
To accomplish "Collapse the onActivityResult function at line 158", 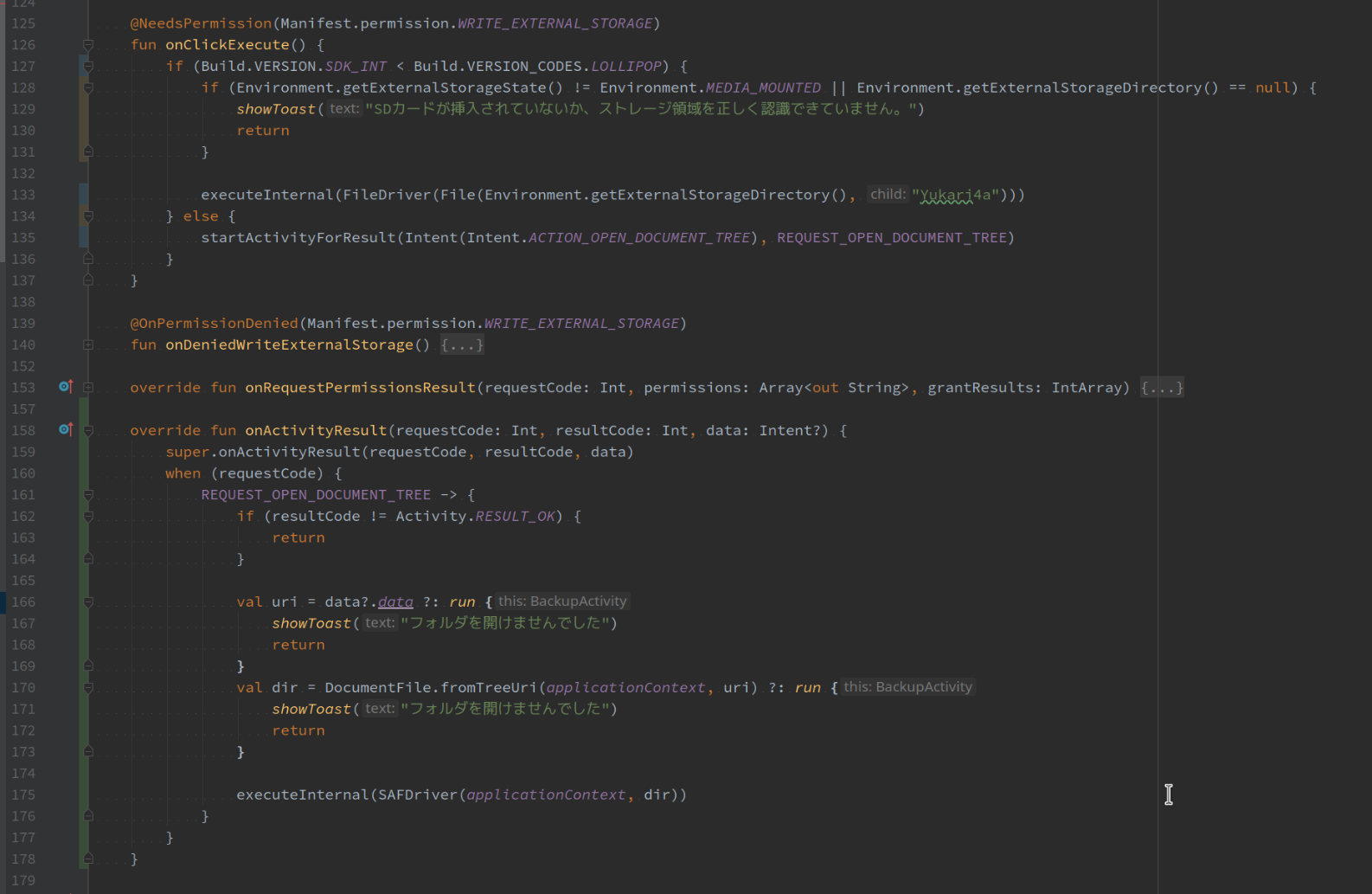I will coord(88,430).
